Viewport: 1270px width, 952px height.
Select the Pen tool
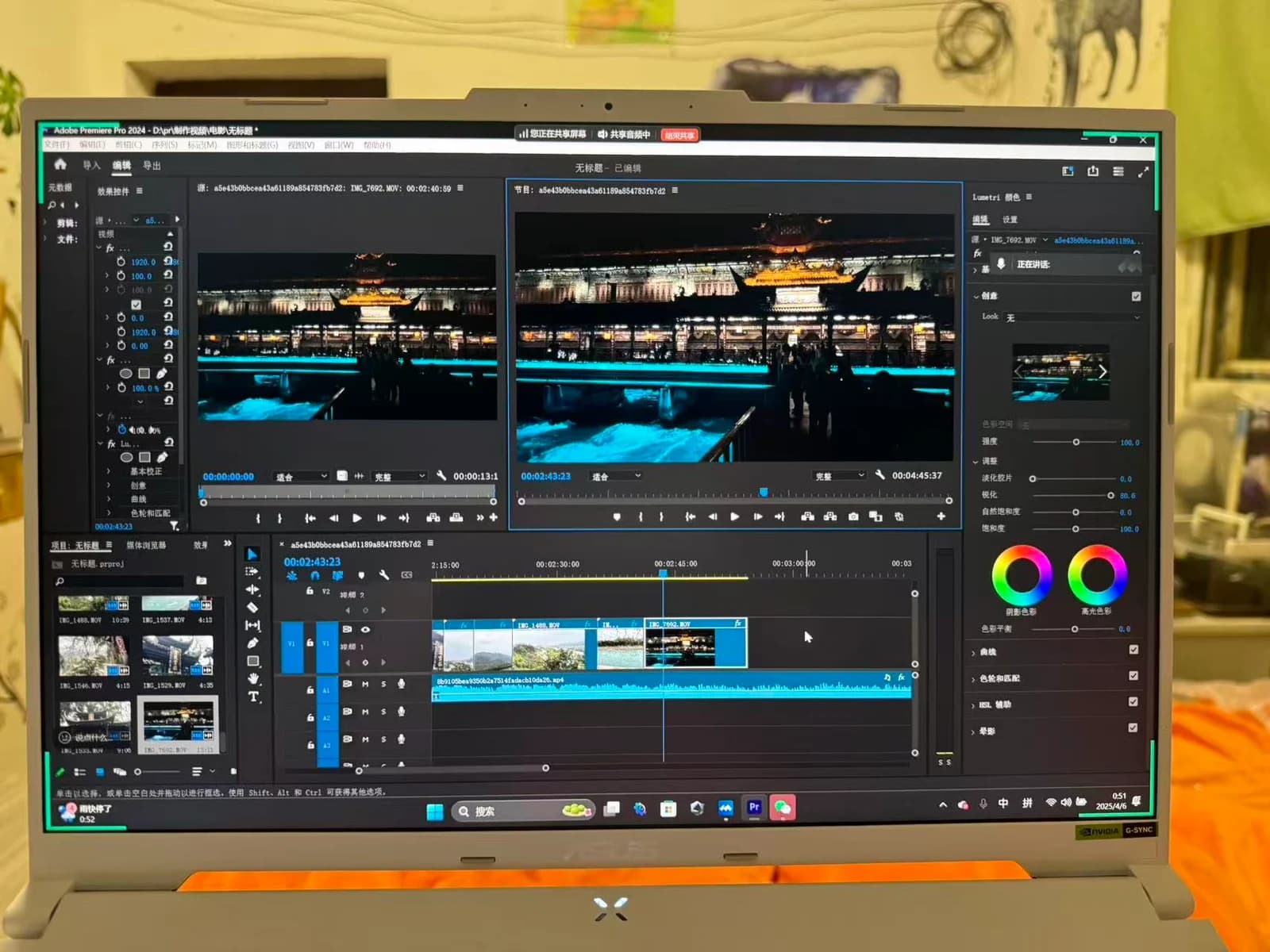point(252,643)
